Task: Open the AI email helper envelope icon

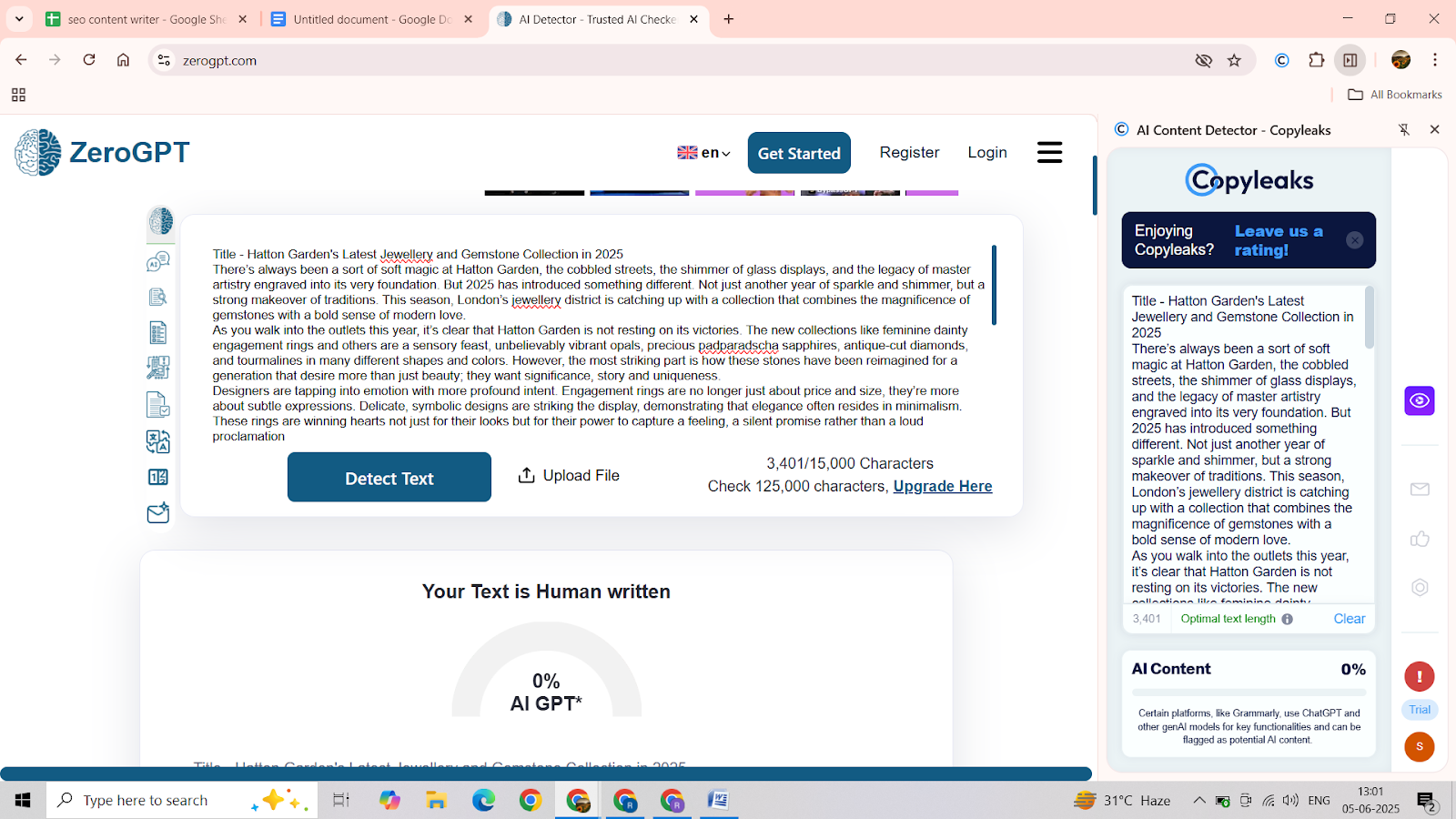Action: [158, 513]
